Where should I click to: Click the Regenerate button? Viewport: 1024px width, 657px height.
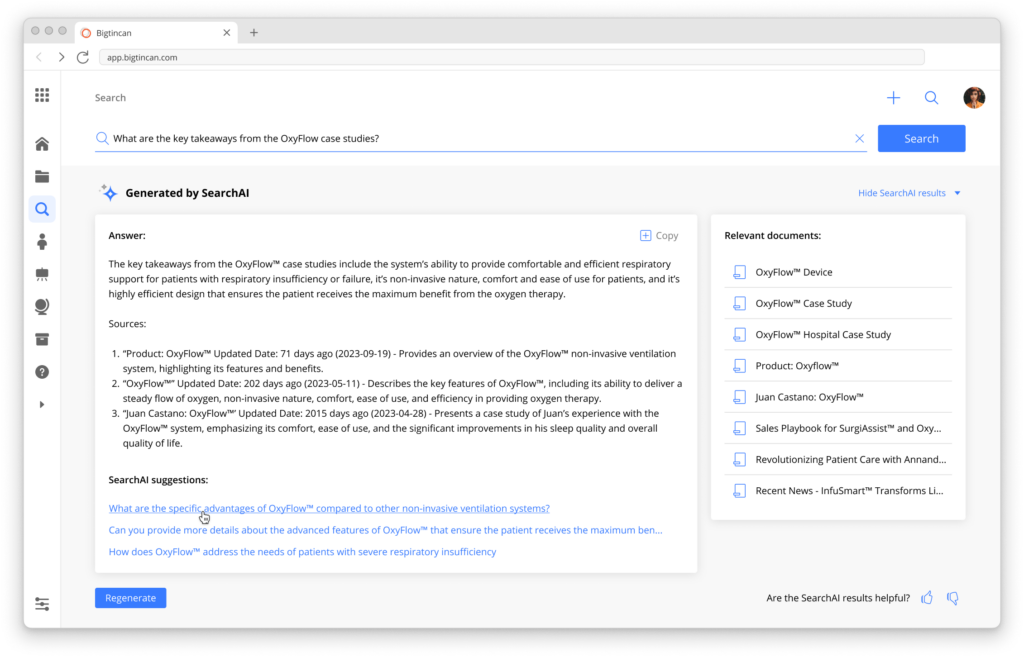click(131, 598)
